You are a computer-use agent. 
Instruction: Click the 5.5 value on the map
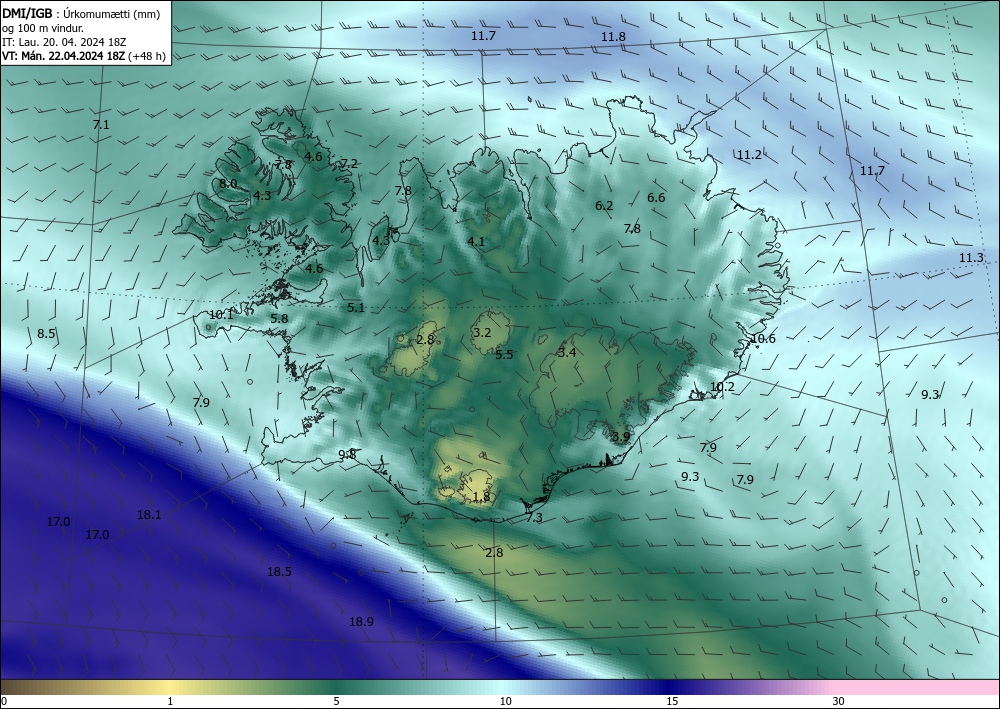504,355
